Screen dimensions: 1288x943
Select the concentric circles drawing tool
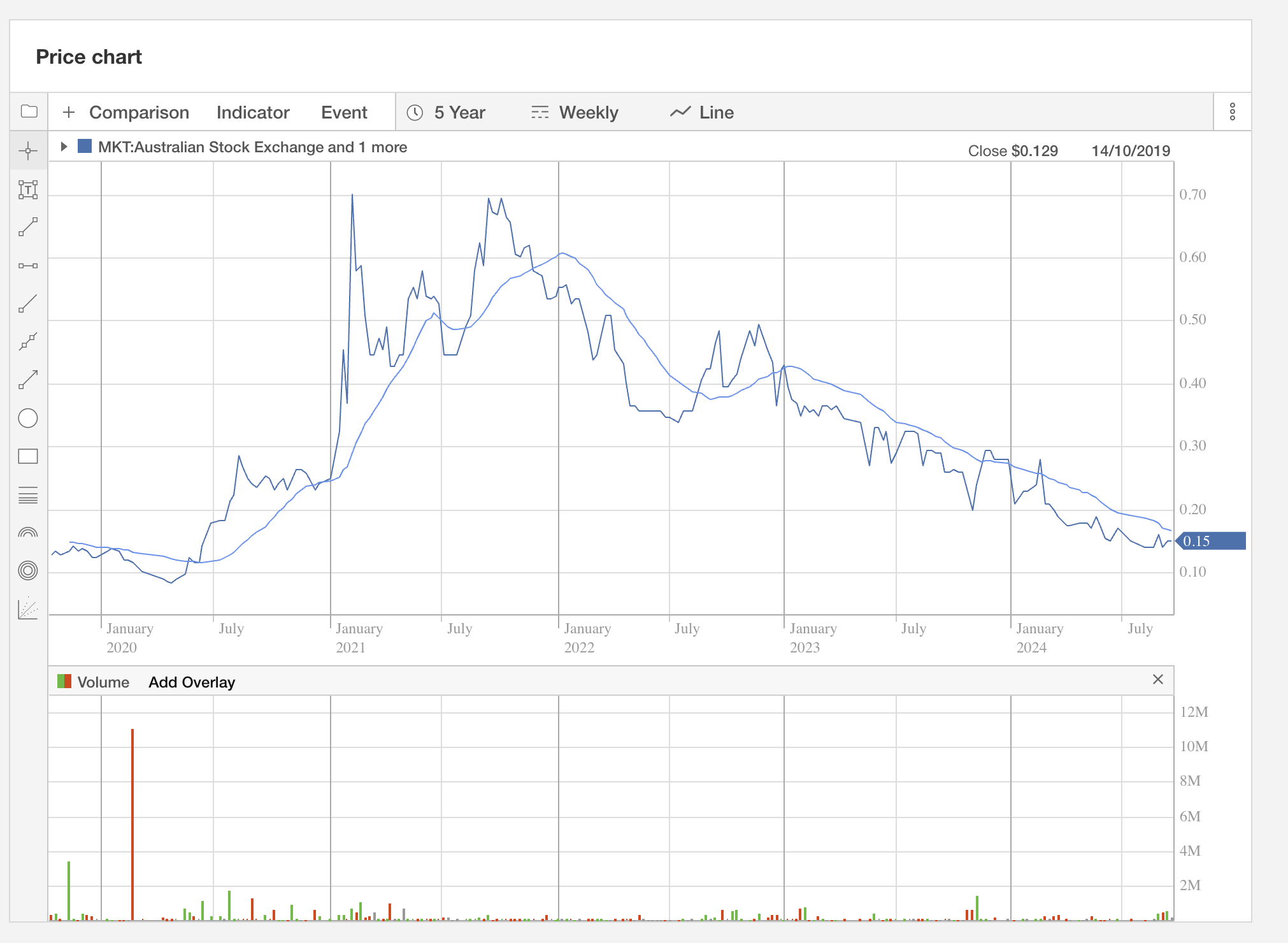(x=28, y=570)
